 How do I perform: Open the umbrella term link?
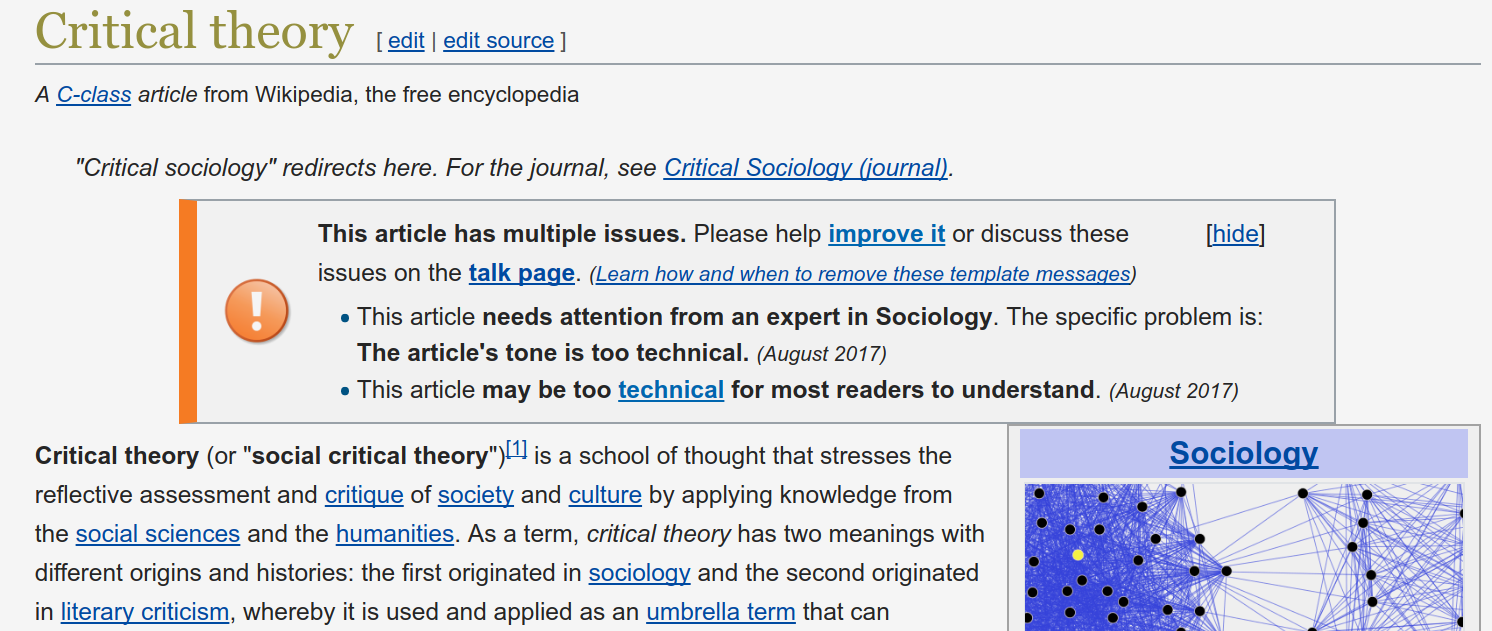point(720,611)
